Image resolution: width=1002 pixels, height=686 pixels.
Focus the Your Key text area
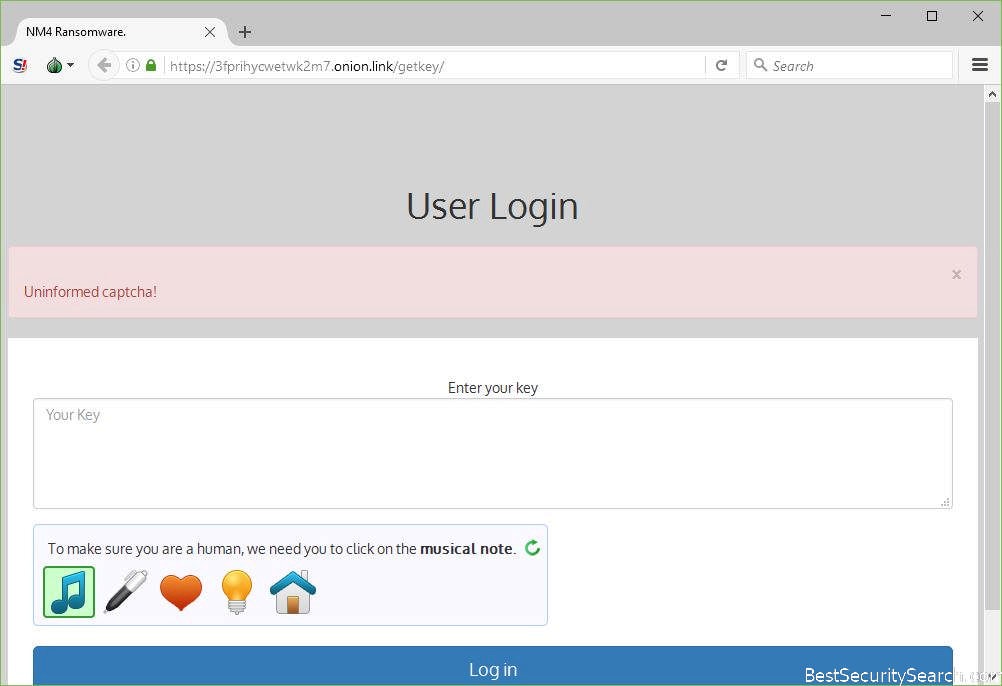[x=492, y=454]
